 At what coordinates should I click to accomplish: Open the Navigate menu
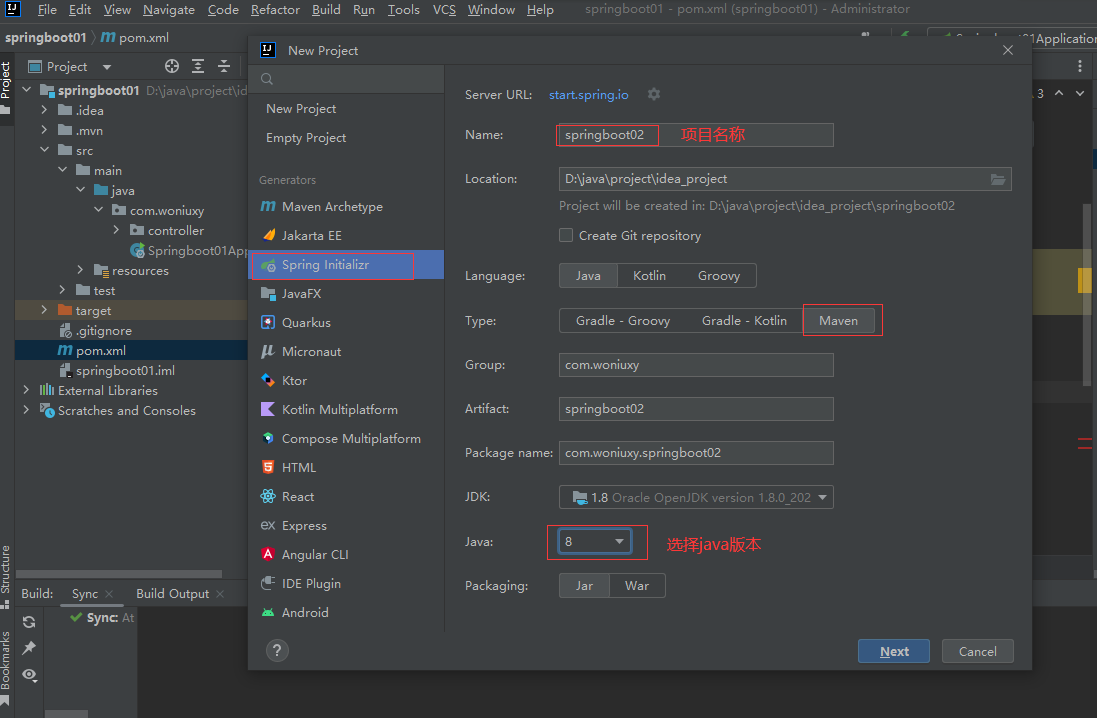169,10
